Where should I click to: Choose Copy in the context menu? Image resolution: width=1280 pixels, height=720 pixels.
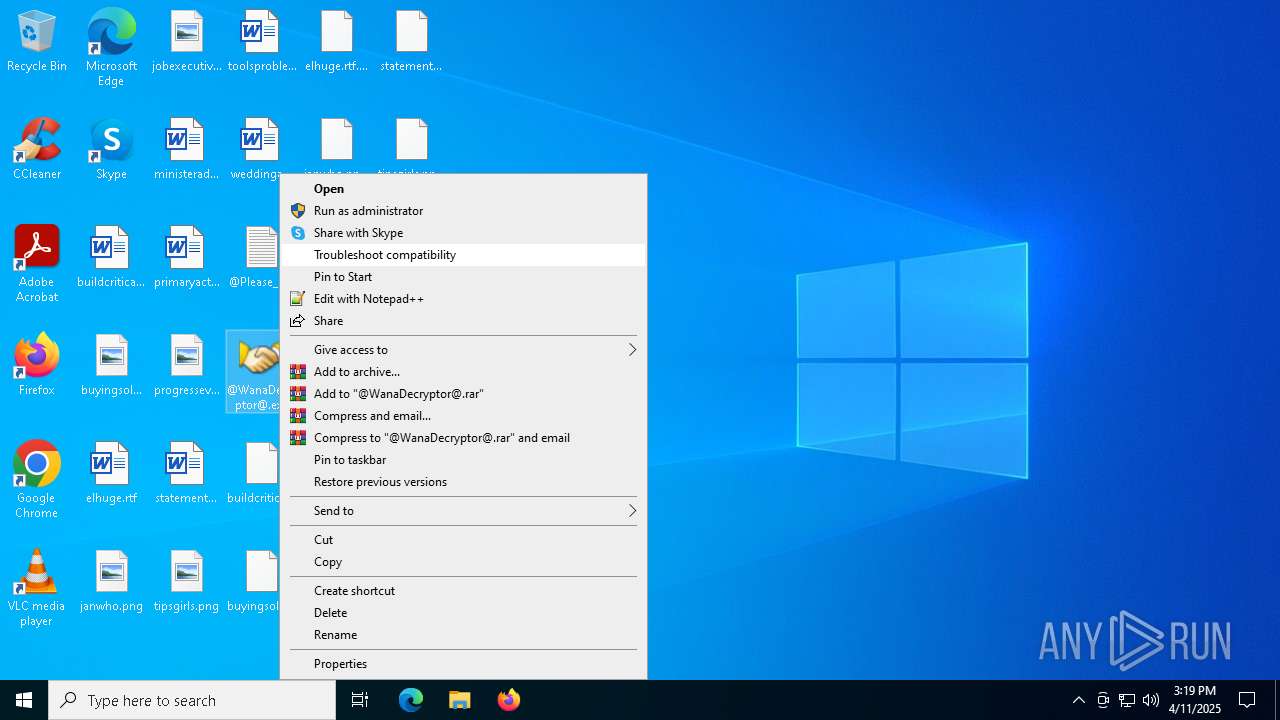click(x=463, y=562)
